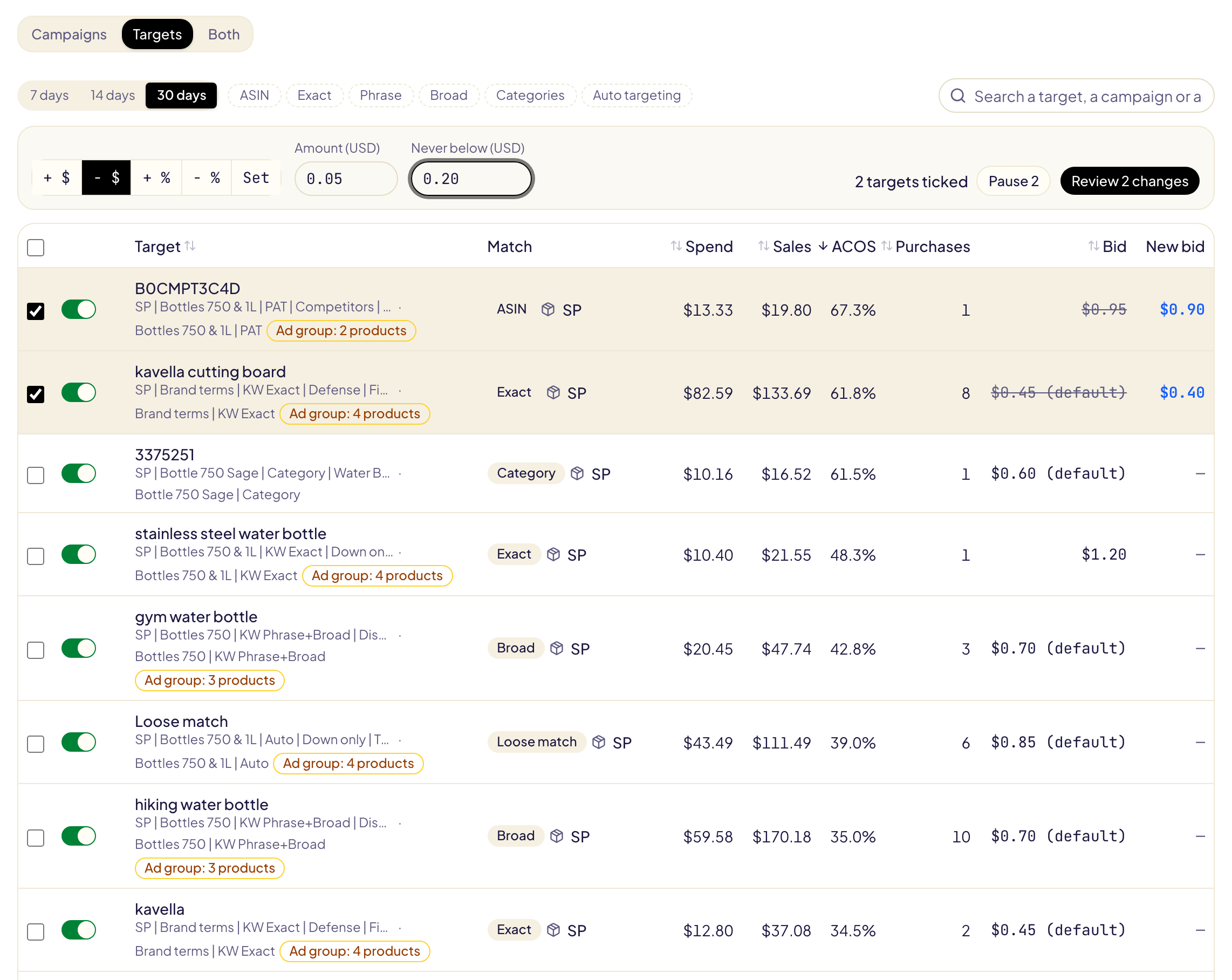Choose the - % bid adjustment mode

[x=207, y=177]
